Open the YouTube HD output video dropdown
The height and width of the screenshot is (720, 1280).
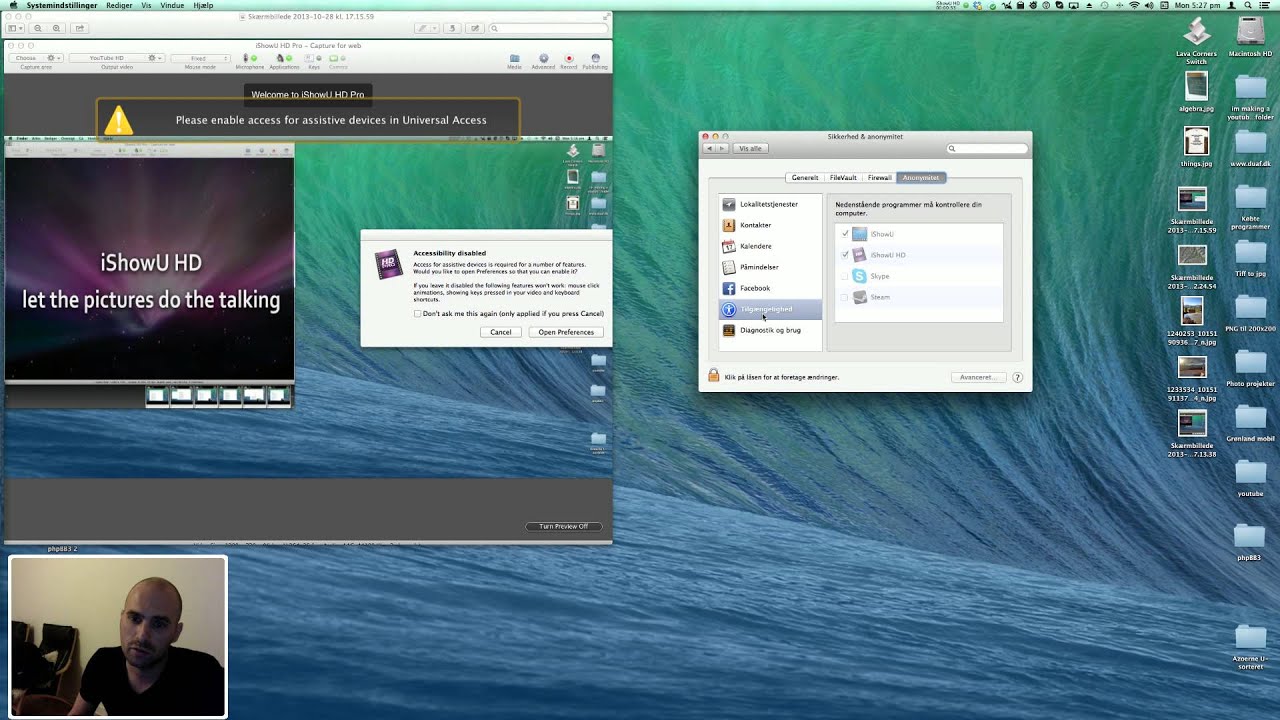tap(116, 58)
